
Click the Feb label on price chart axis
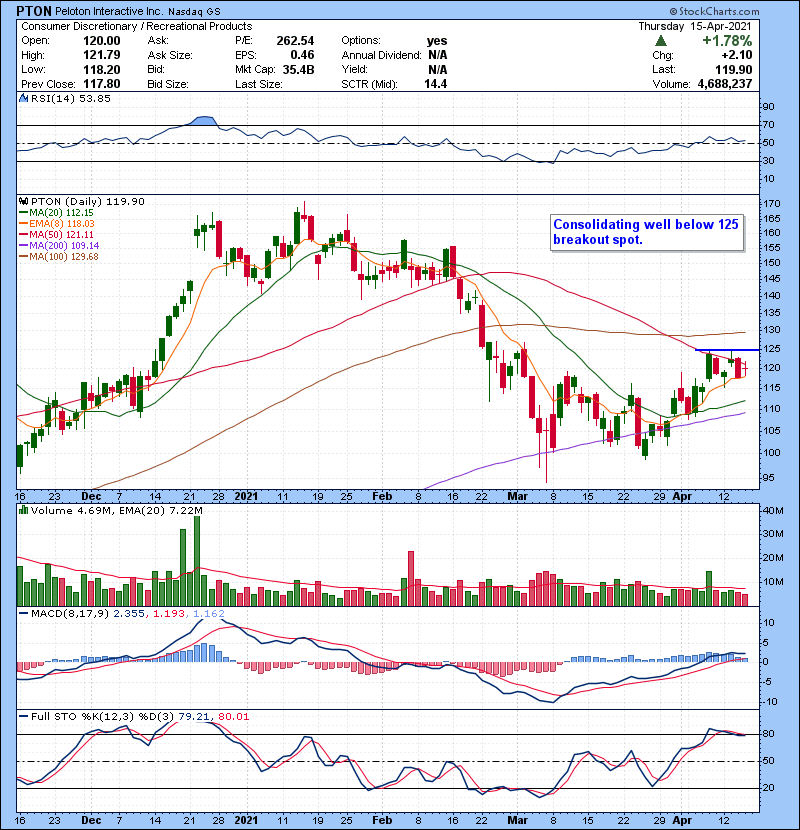coord(382,496)
